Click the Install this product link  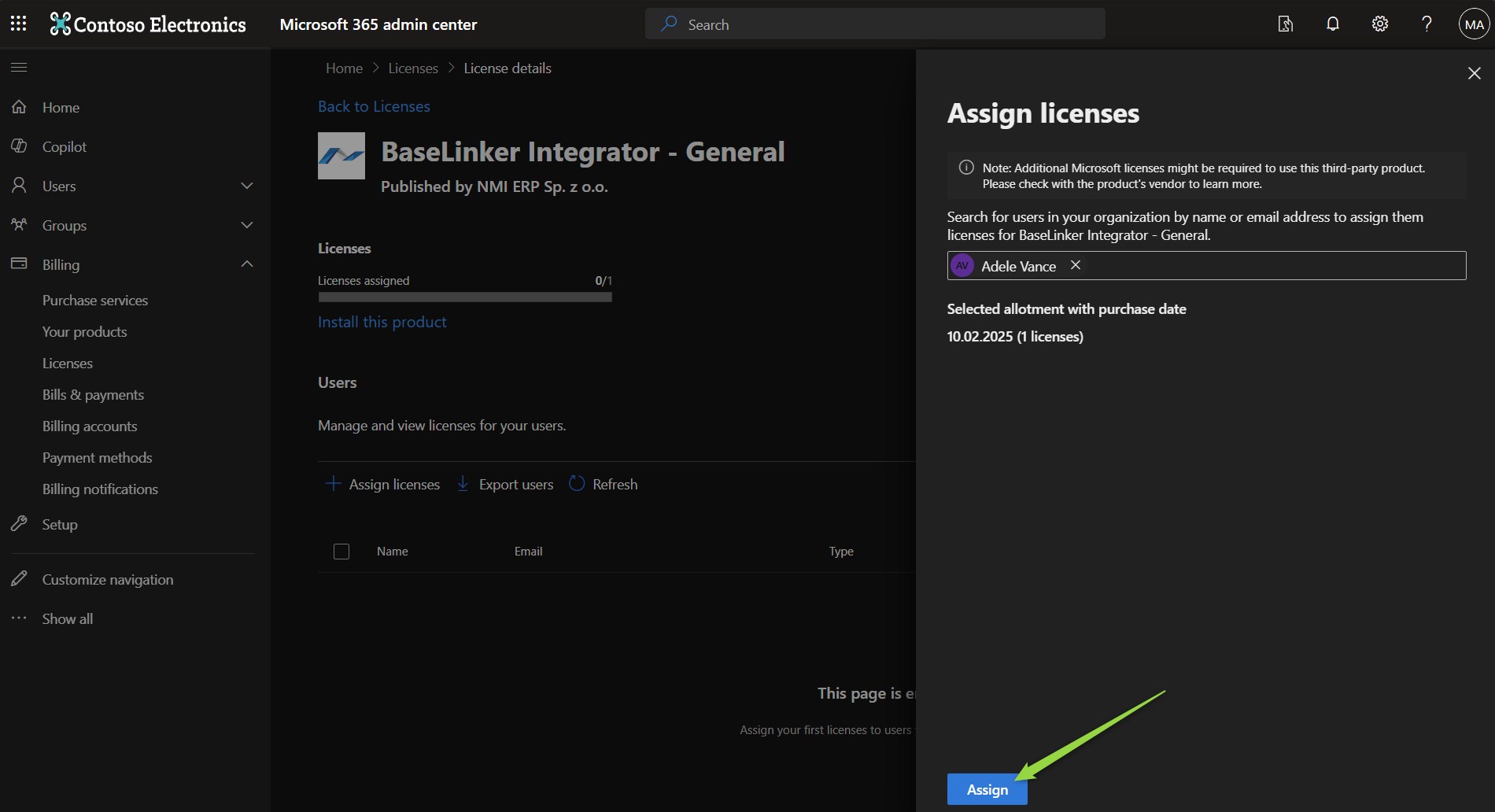(382, 322)
